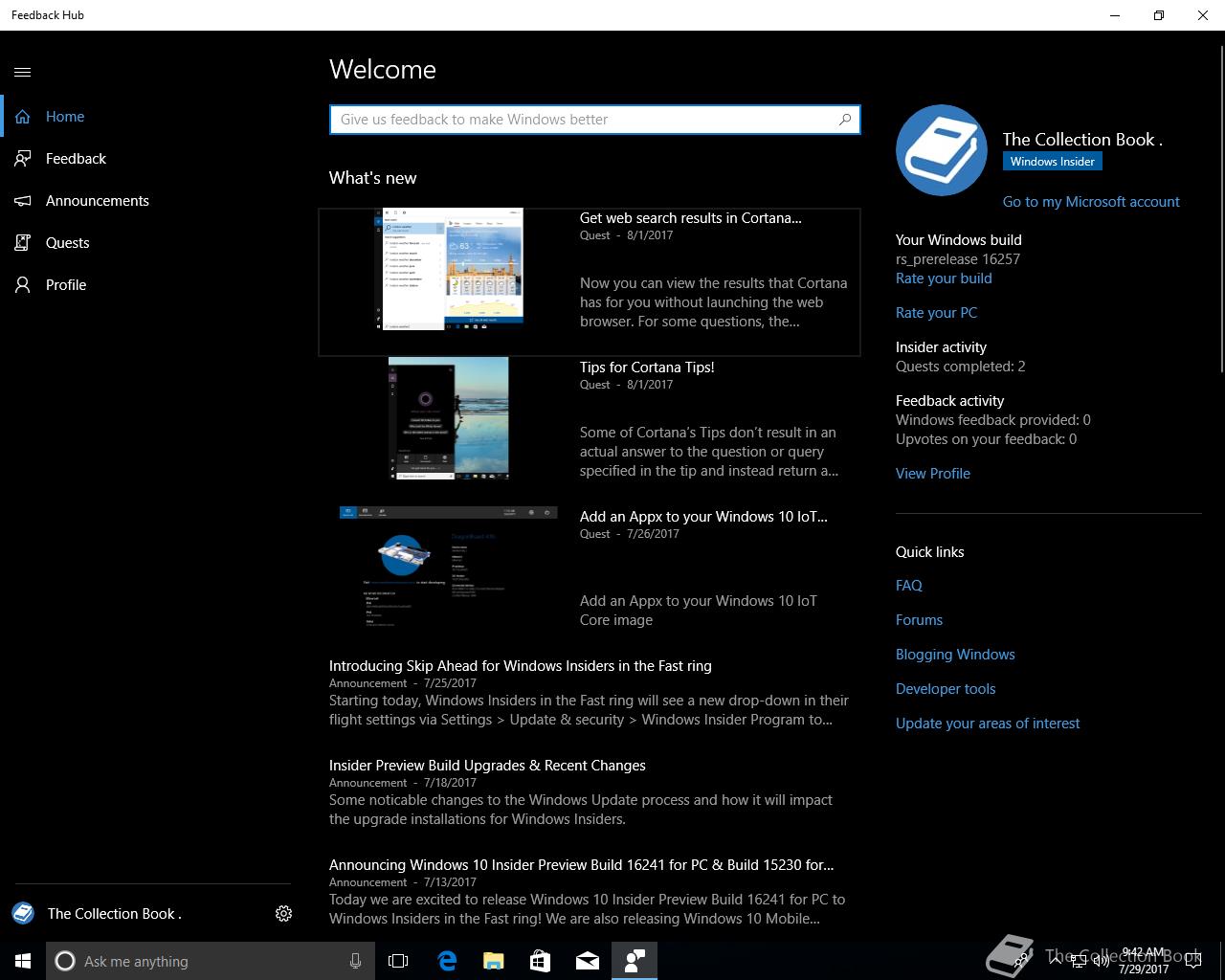Click 'rs_prerelease 16257' build text
The width and height of the screenshot is (1225, 980).
(958, 259)
